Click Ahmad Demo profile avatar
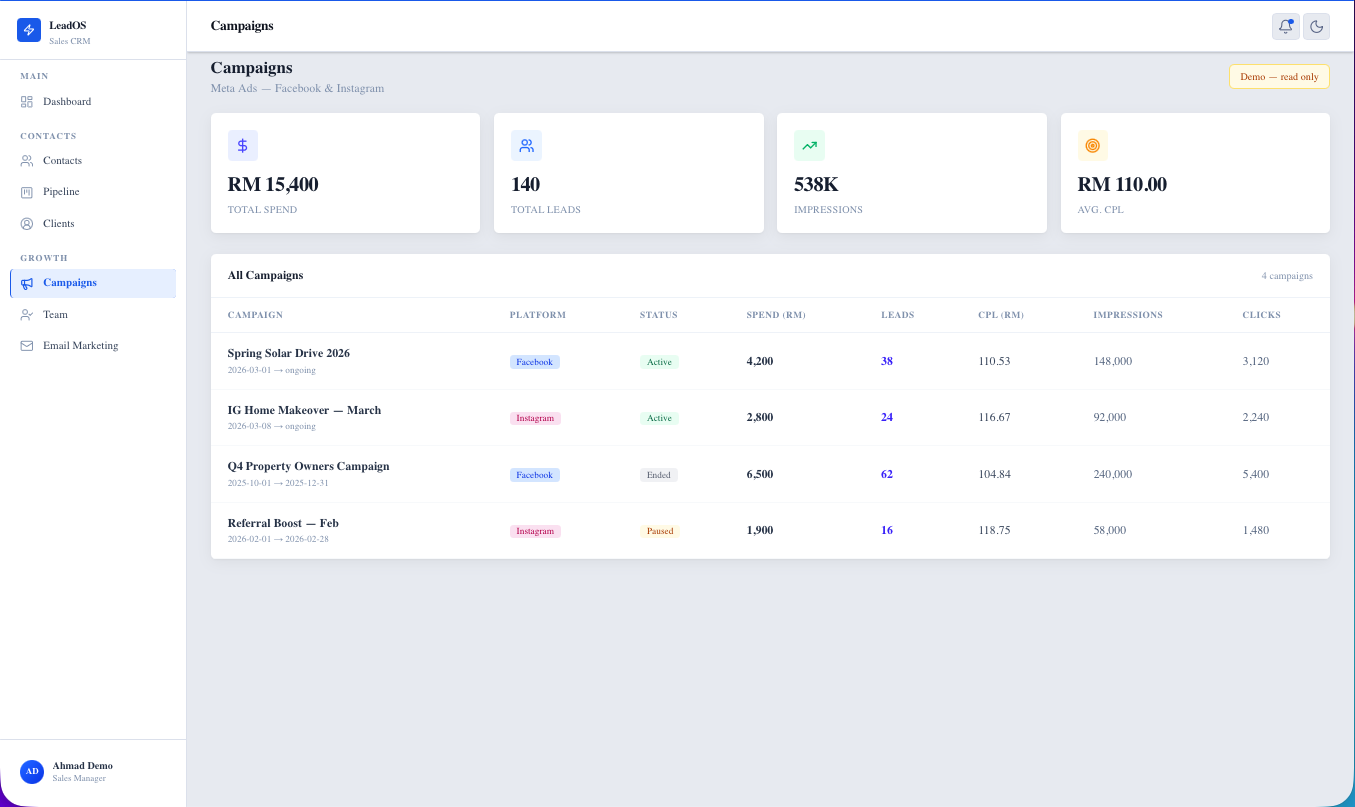 pyautogui.click(x=31, y=771)
